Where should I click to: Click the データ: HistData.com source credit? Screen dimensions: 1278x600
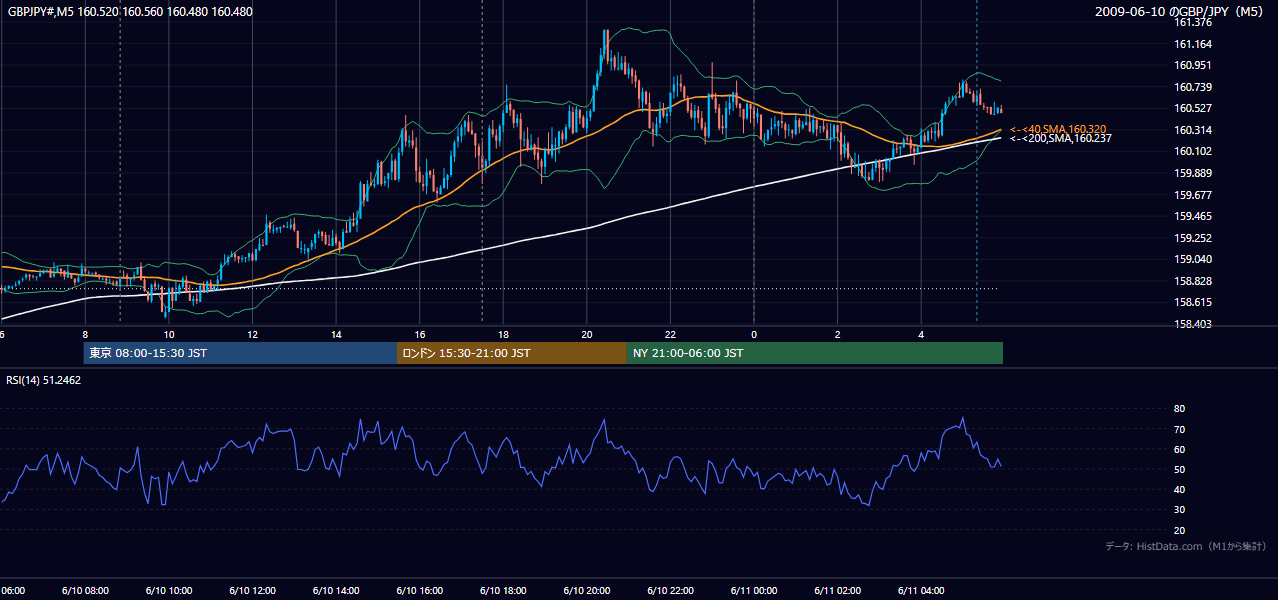pos(1186,546)
